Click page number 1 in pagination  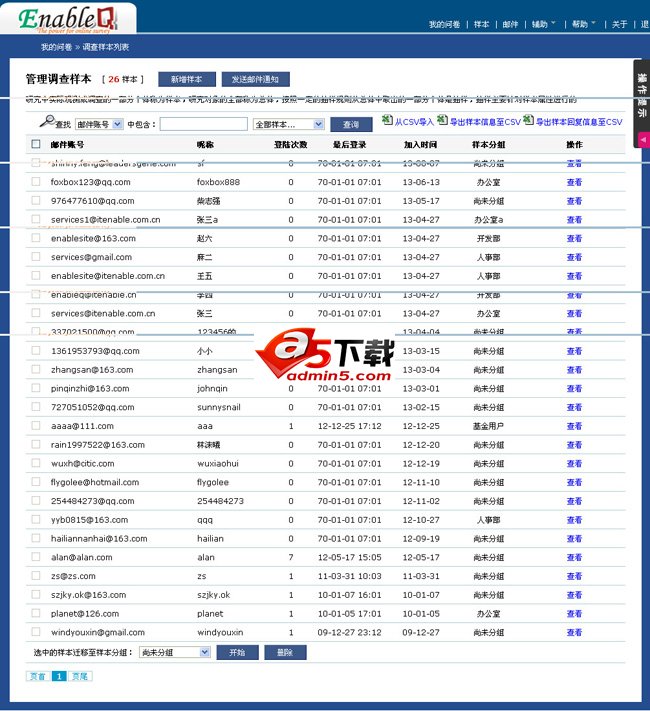coord(59,676)
